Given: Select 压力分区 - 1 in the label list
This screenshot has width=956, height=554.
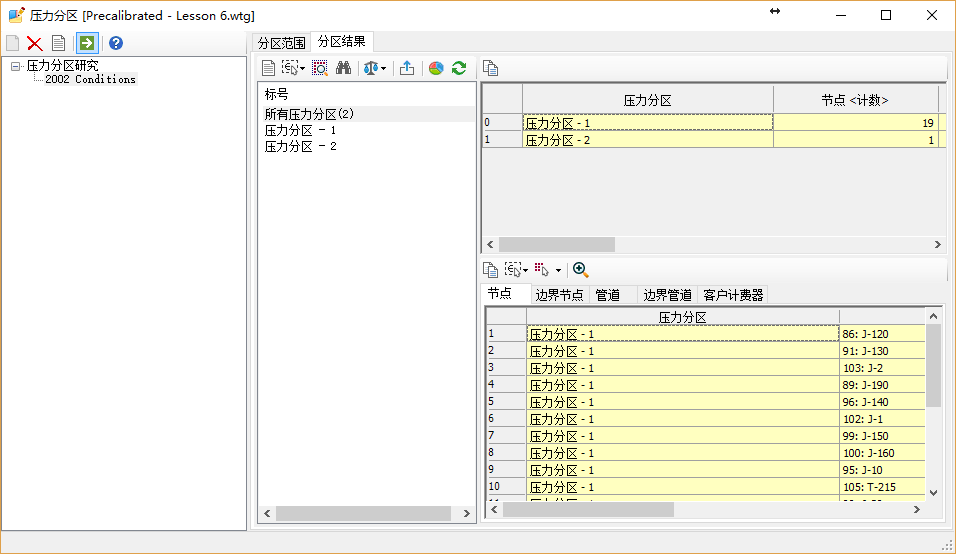Looking at the screenshot, I should 300,130.
